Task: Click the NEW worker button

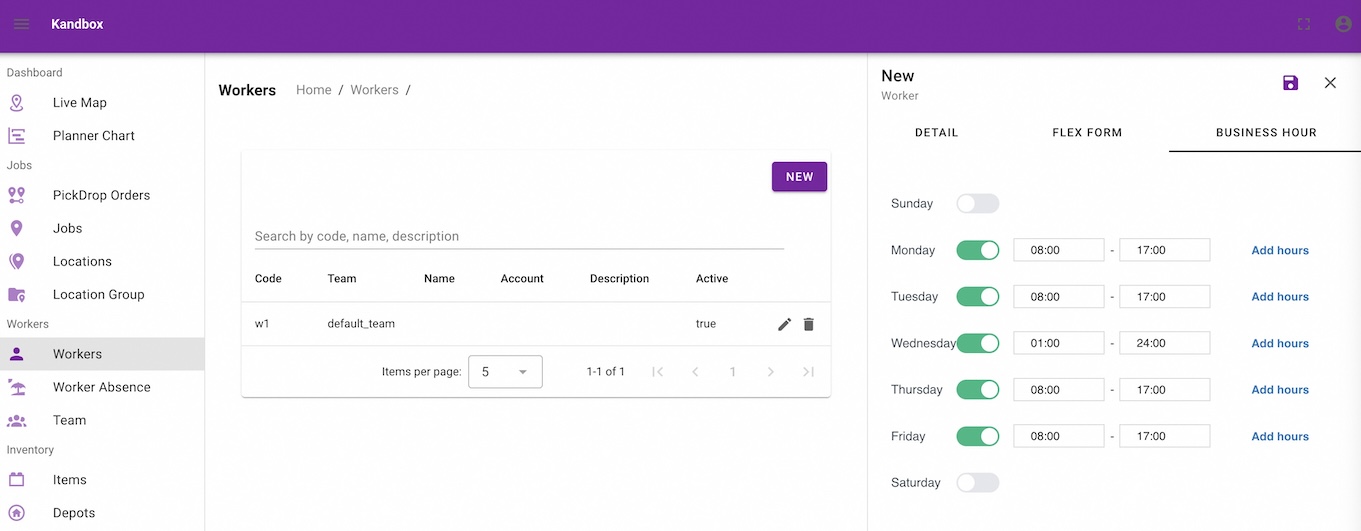Action: point(799,177)
